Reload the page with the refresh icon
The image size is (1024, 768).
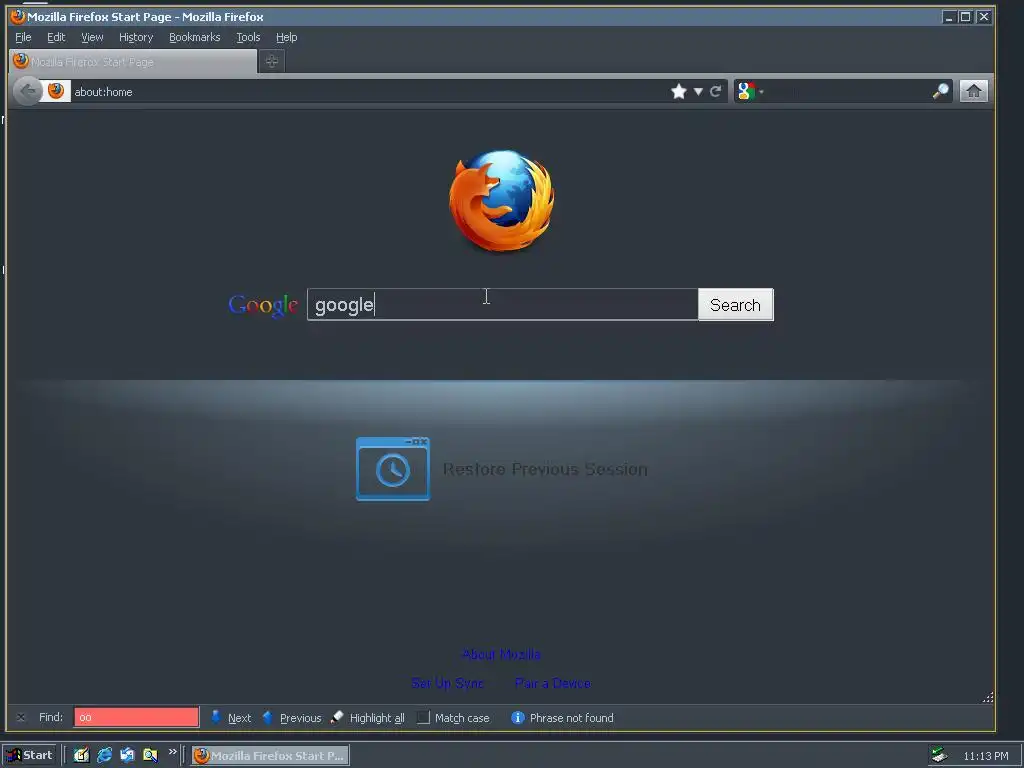click(x=716, y=91)
